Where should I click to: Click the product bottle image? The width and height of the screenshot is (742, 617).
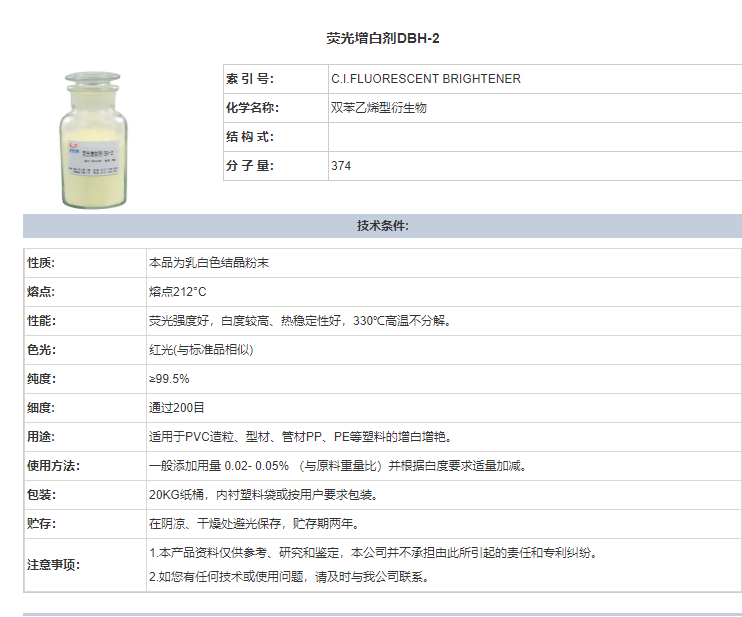96,138
